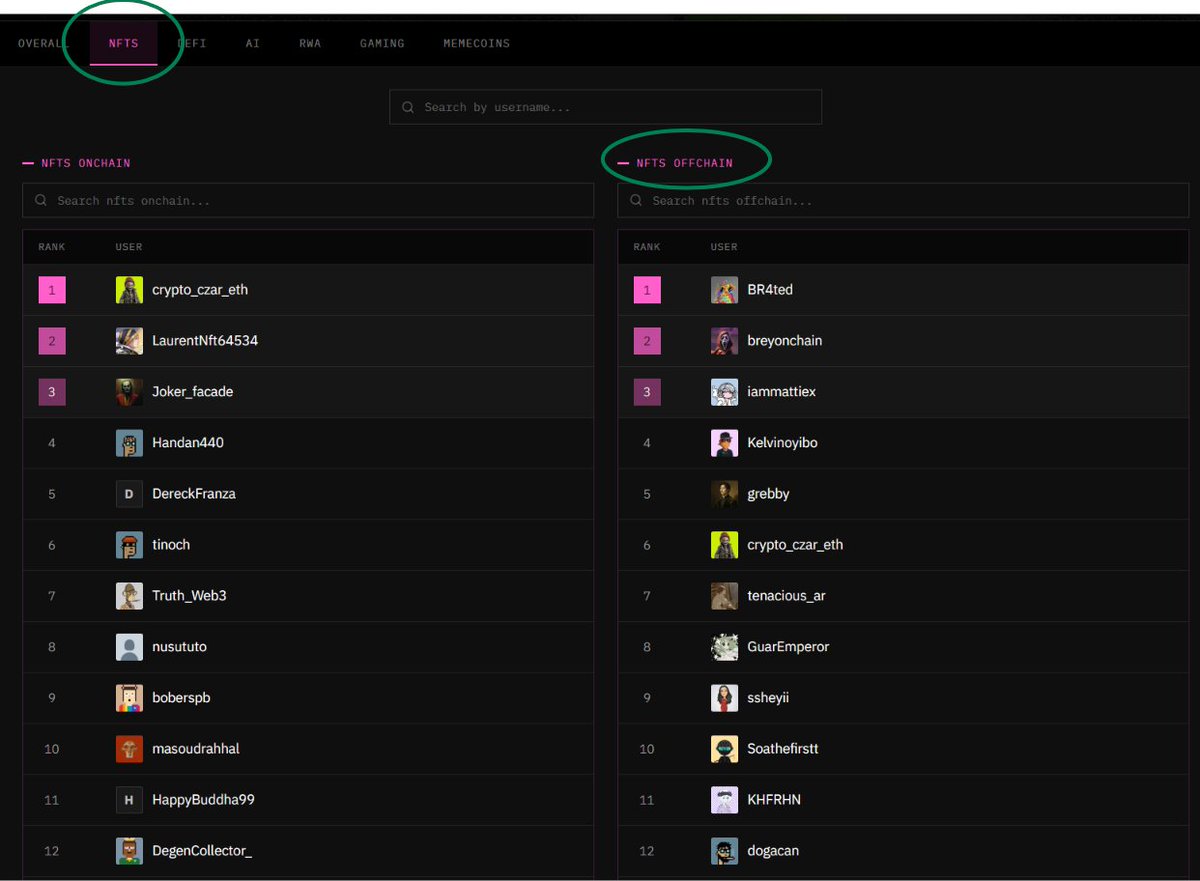Select username DereckFranza
The image size is (1200, 881).
194,494
